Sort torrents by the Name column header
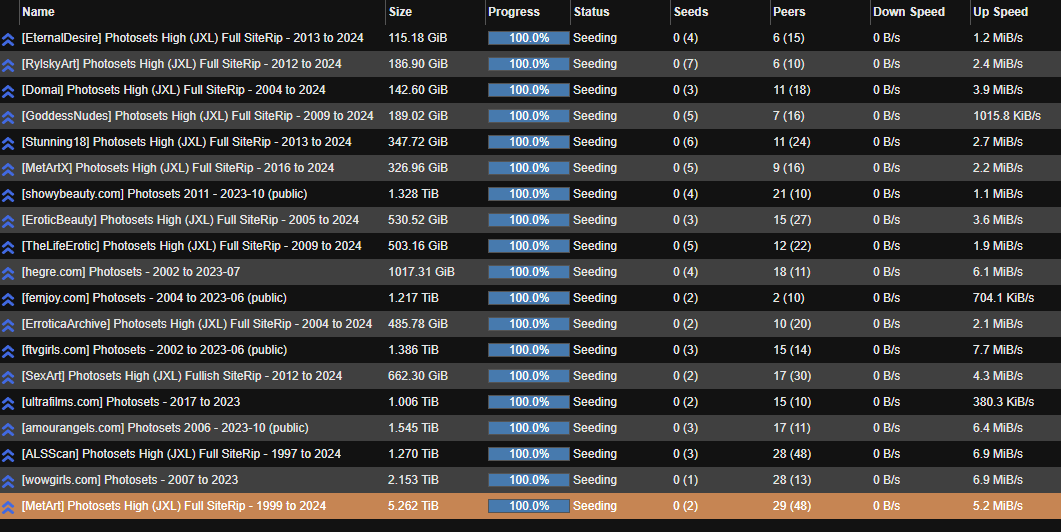This screenshot has height=532, width=1061. tap(38, 12)
